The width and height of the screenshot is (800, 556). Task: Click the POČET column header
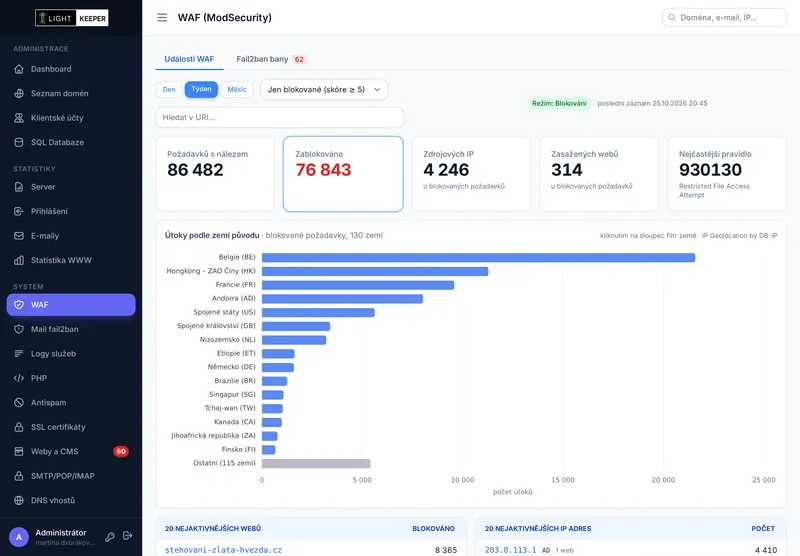pos(763,528)
